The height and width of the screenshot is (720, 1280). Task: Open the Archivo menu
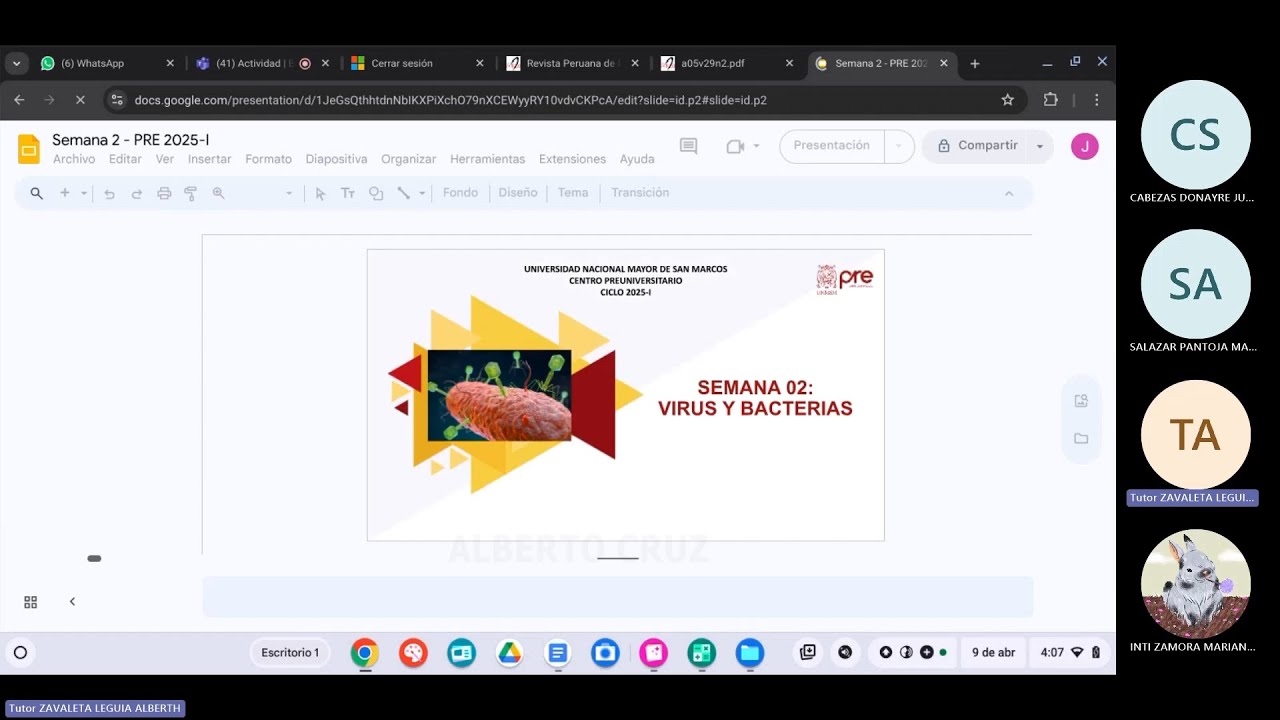74,159
